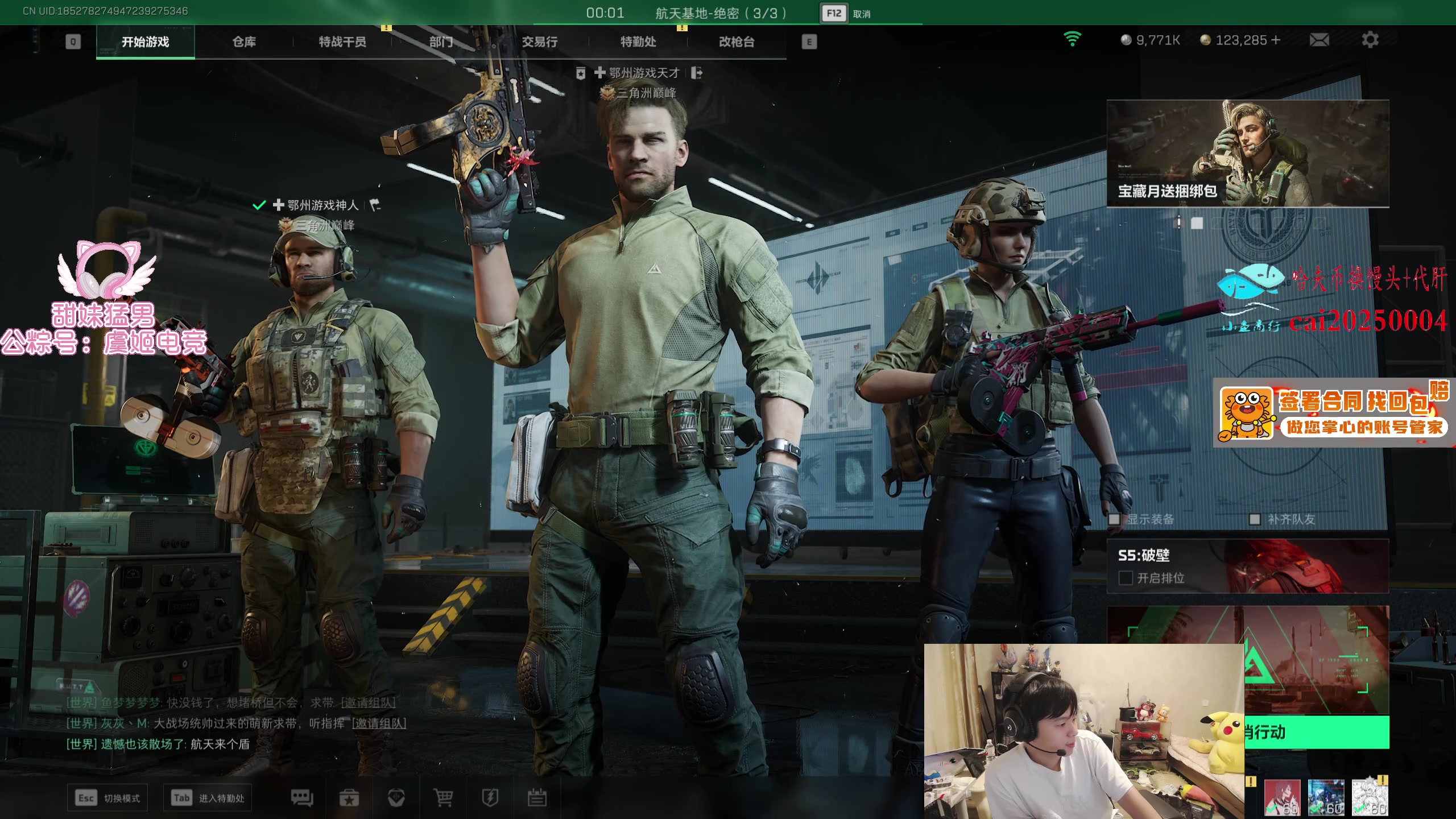This screenshot has width=1456, height=819.
Task: Click teammate name 鄂州游戏神人
Action: (x=323, y=205)
